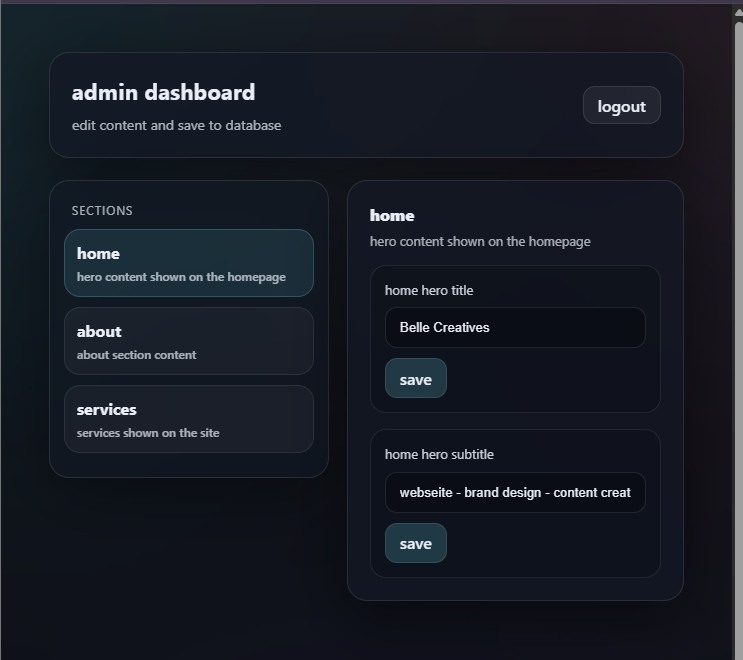743x660 pixels.
Task: Click the right panel 'home' heading
Action: (x=392, y=216)
